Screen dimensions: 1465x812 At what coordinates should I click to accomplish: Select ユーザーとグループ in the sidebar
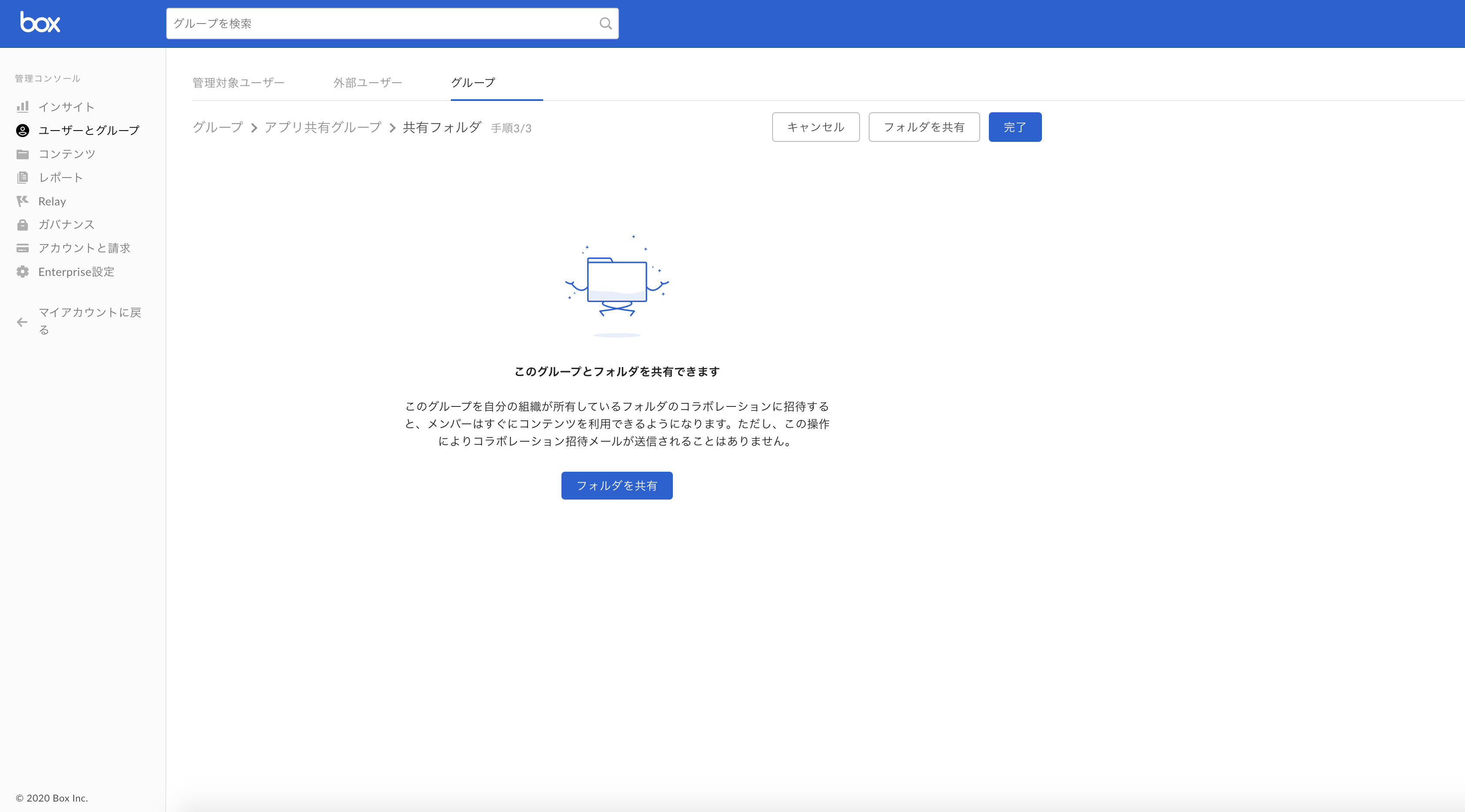pyautogui.click(x=88, y=130)
